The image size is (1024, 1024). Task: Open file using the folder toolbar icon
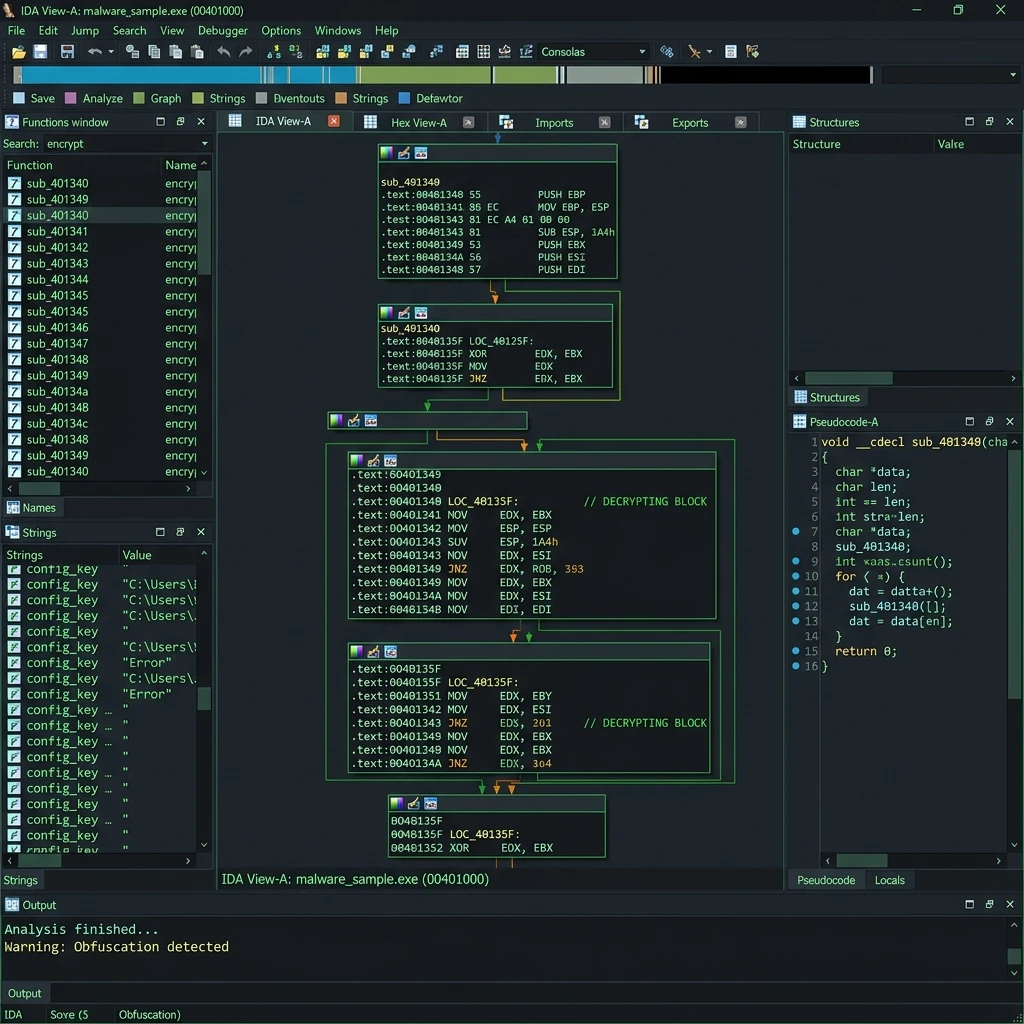[18, 52]
